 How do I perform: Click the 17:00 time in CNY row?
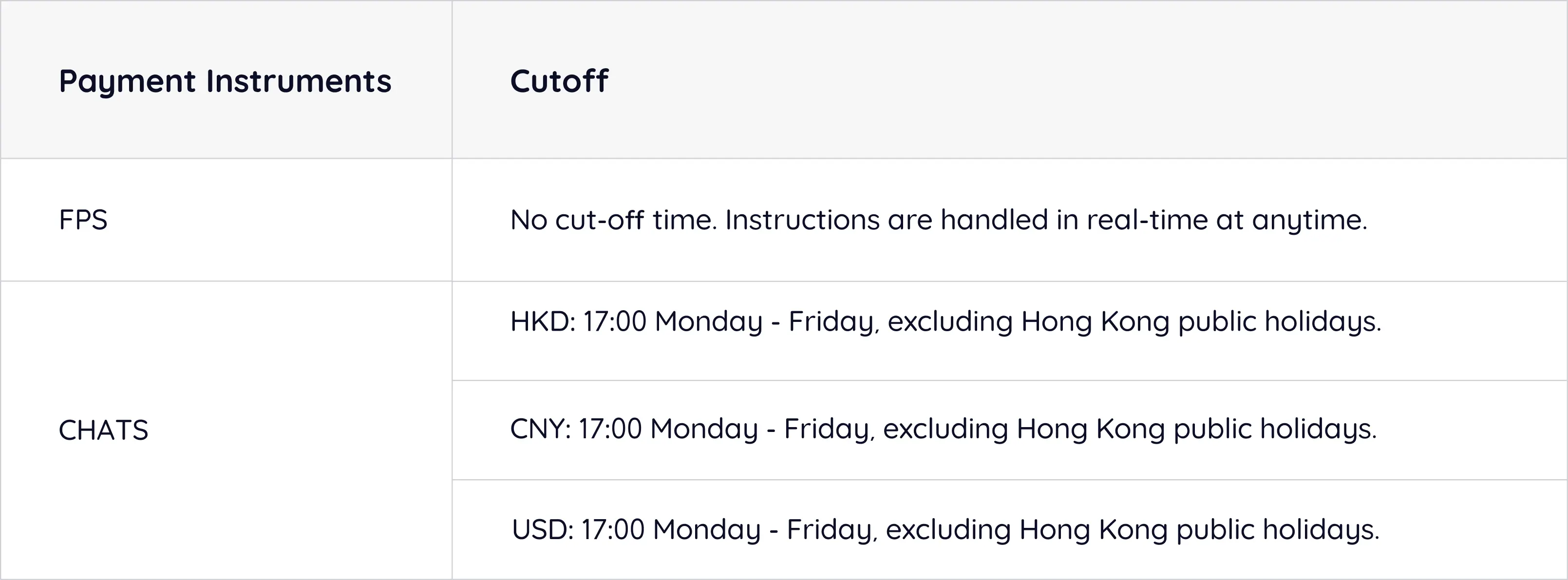pos(610,429)
